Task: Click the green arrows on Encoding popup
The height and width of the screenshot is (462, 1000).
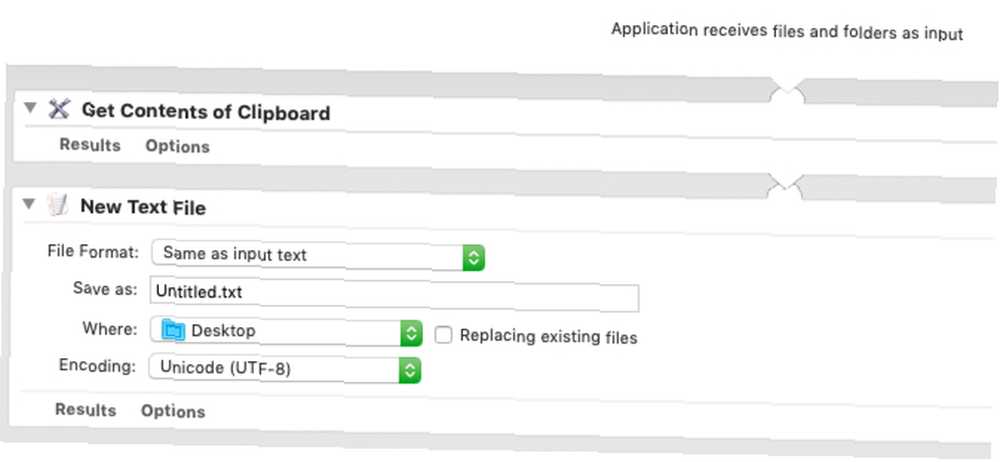Action: tap(410, 370)
